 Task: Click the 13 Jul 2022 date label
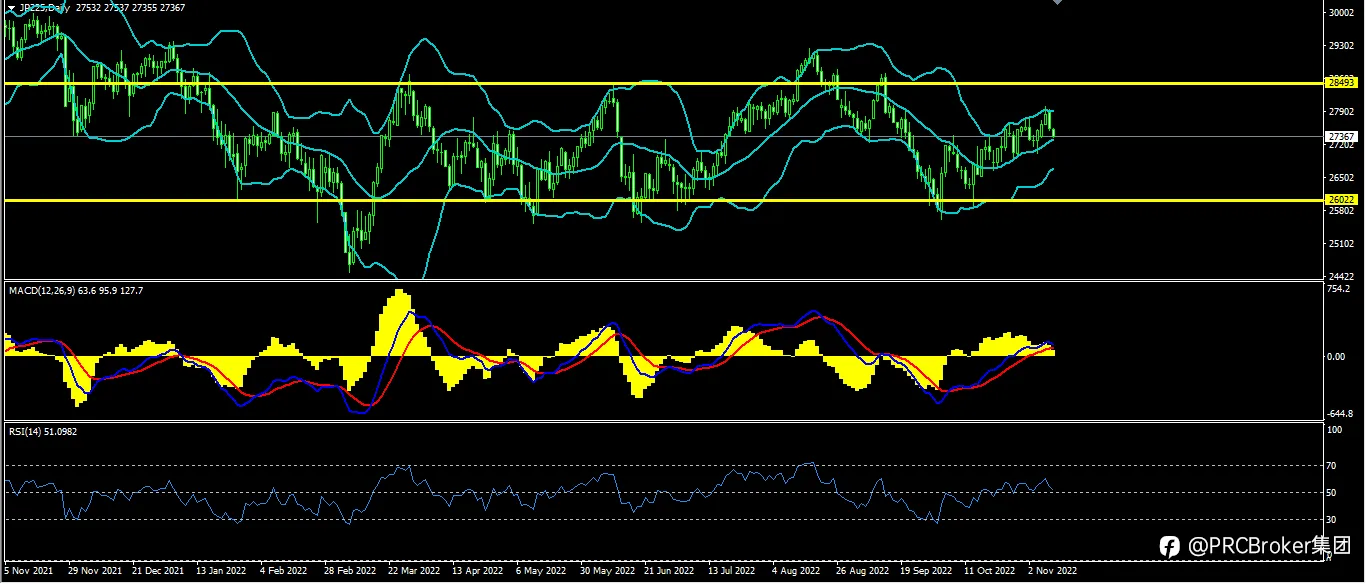[x=732, y=571]
